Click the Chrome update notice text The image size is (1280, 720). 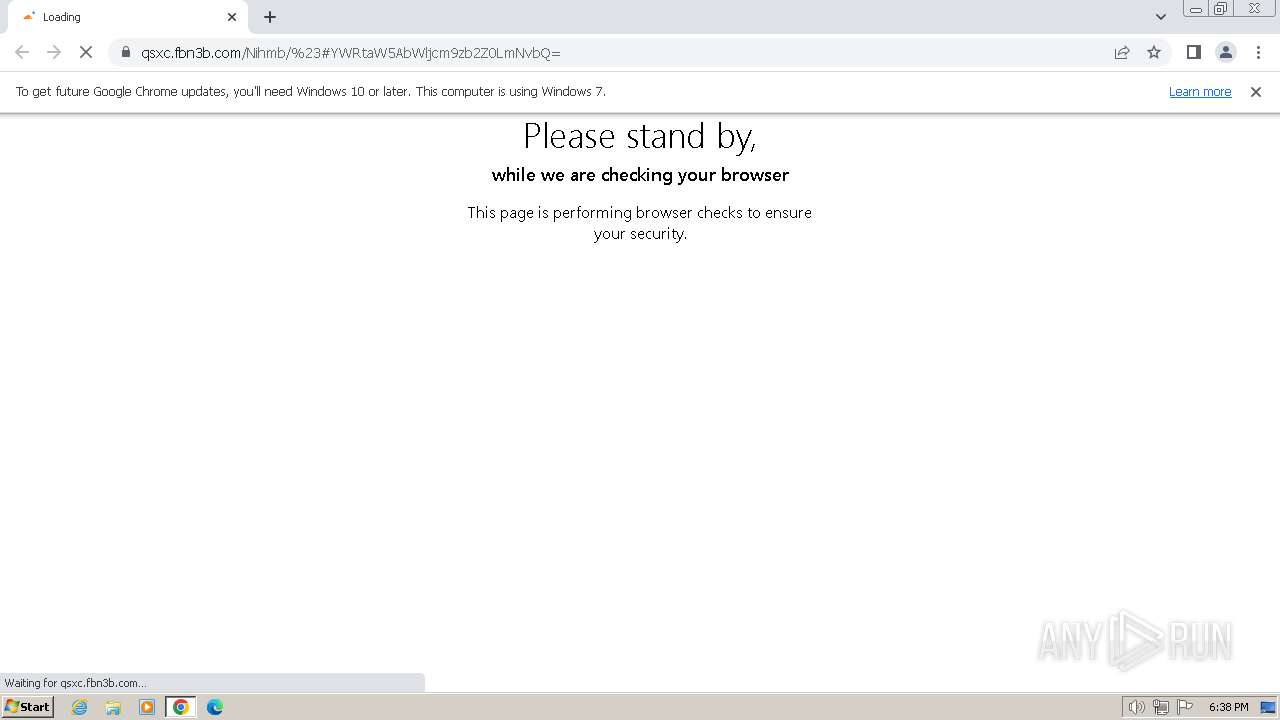[x=310, y=91]
